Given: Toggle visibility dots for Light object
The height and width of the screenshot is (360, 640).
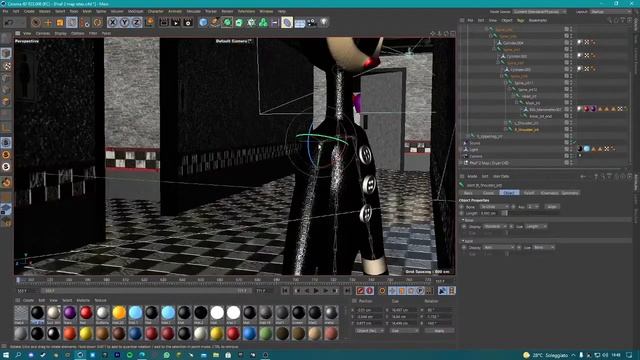Looking at the screenshot, I should click(x=571, y=150).
